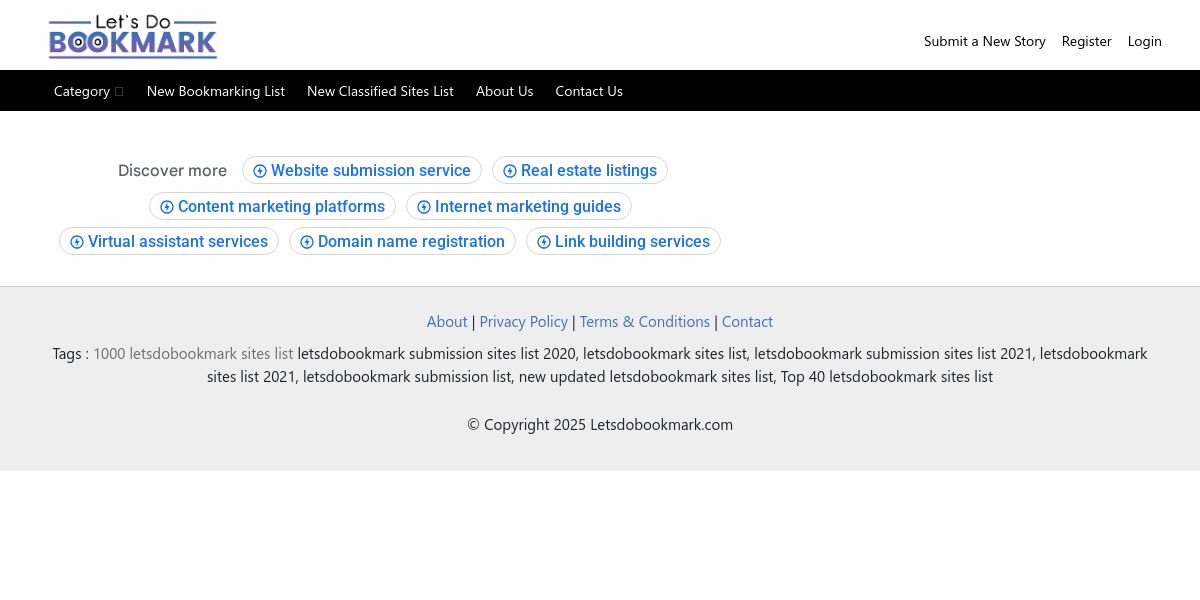Click arrow icon beside Content marketing platforms
The width and height of the screenshot is (1200, 600).
167,207
